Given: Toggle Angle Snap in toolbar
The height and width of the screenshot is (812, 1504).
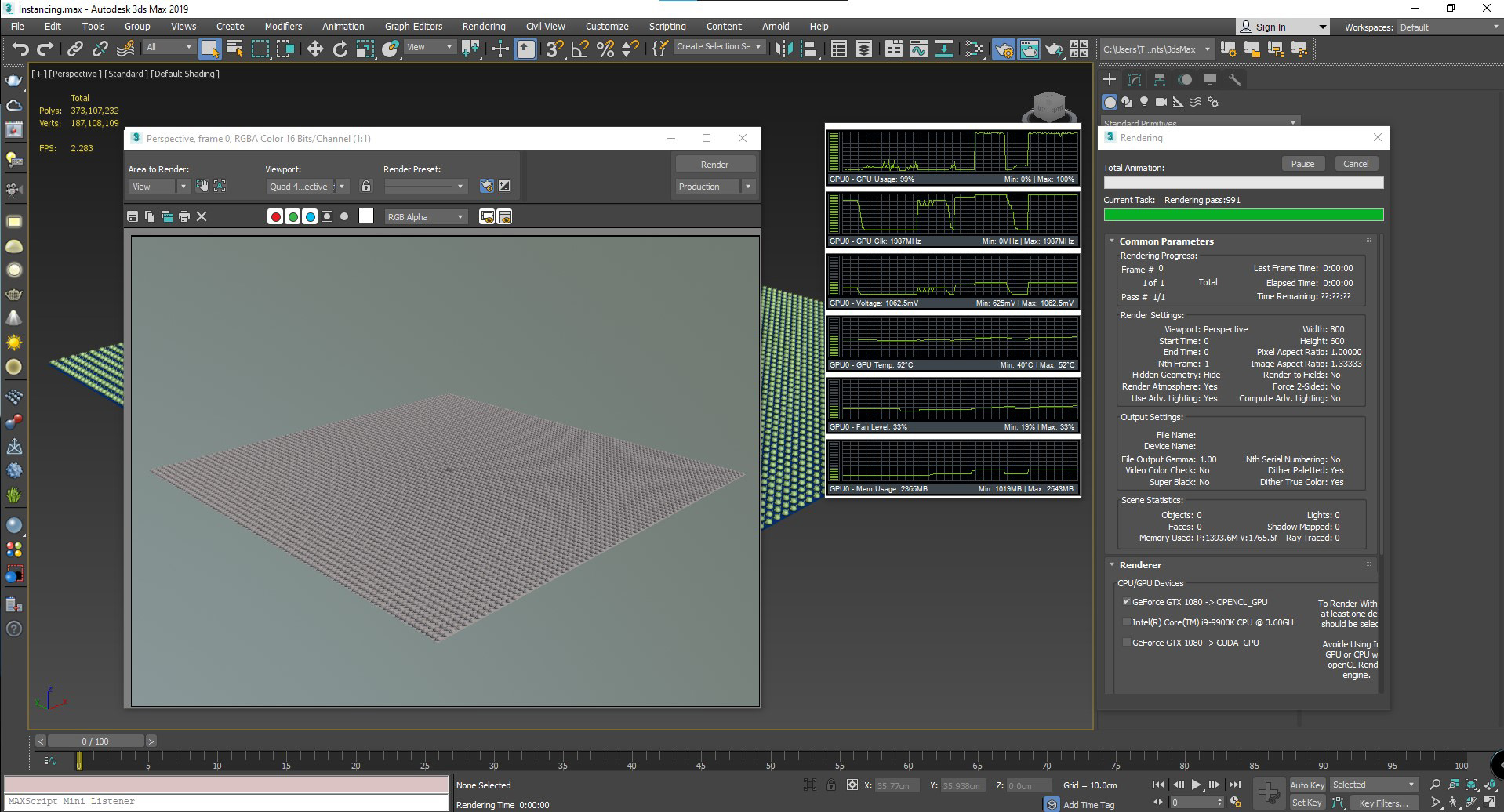Looking at the screenshot, I should click(x=580, y=49).
